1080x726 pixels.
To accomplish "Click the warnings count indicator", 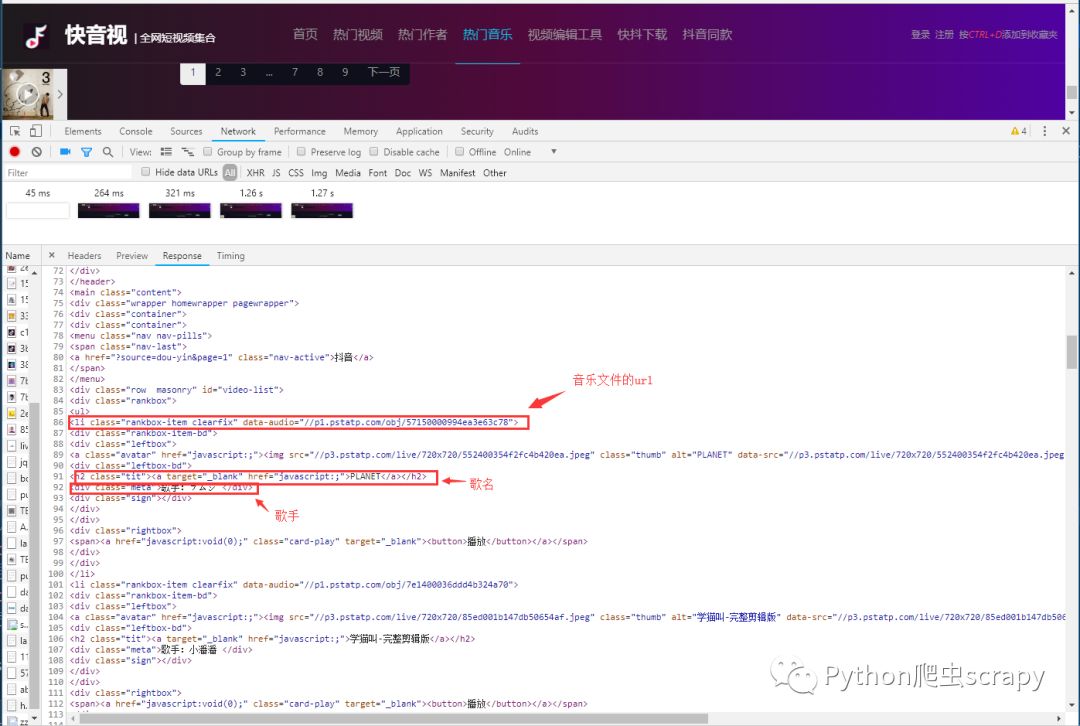I will pyautogui.click(x=1019, y=131).
